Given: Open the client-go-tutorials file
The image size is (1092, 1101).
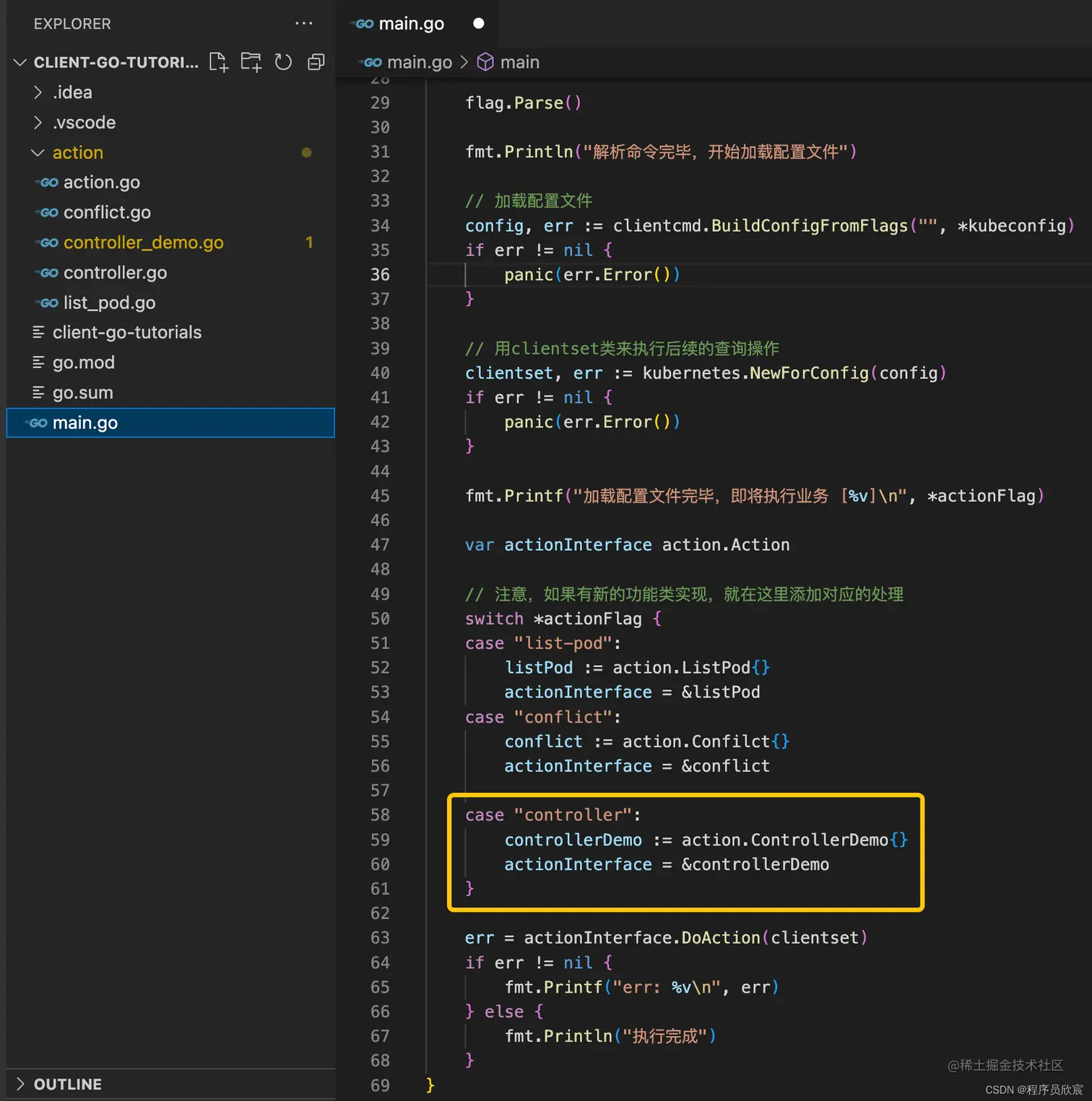Looking at the screenshot, I should (x=127, y=332).
